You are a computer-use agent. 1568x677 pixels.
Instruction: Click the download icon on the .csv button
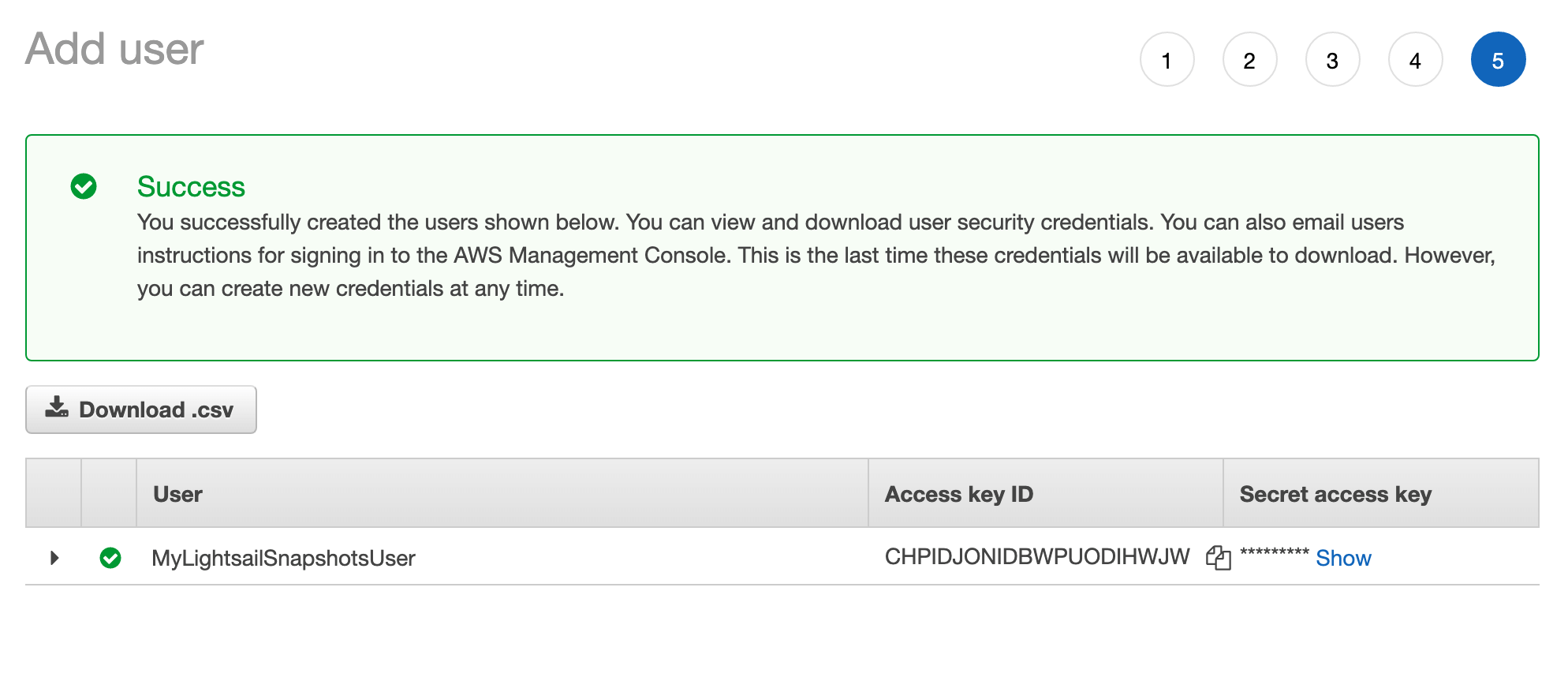pos(55,409)
